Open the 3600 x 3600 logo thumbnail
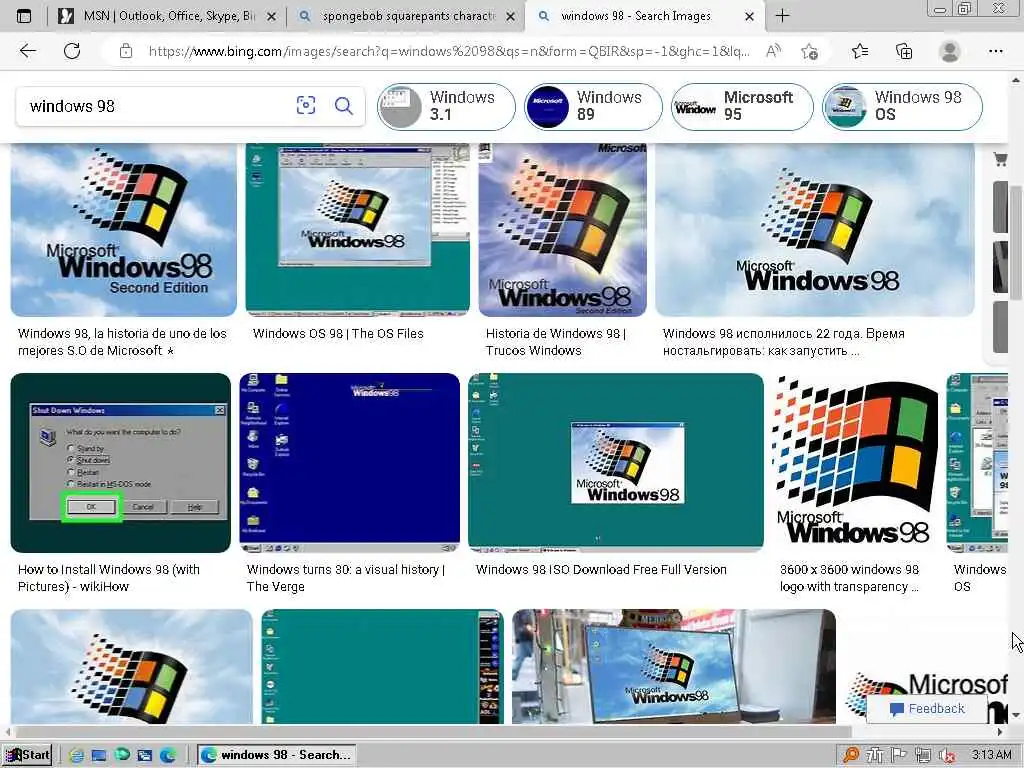 (x=854, y=462)
